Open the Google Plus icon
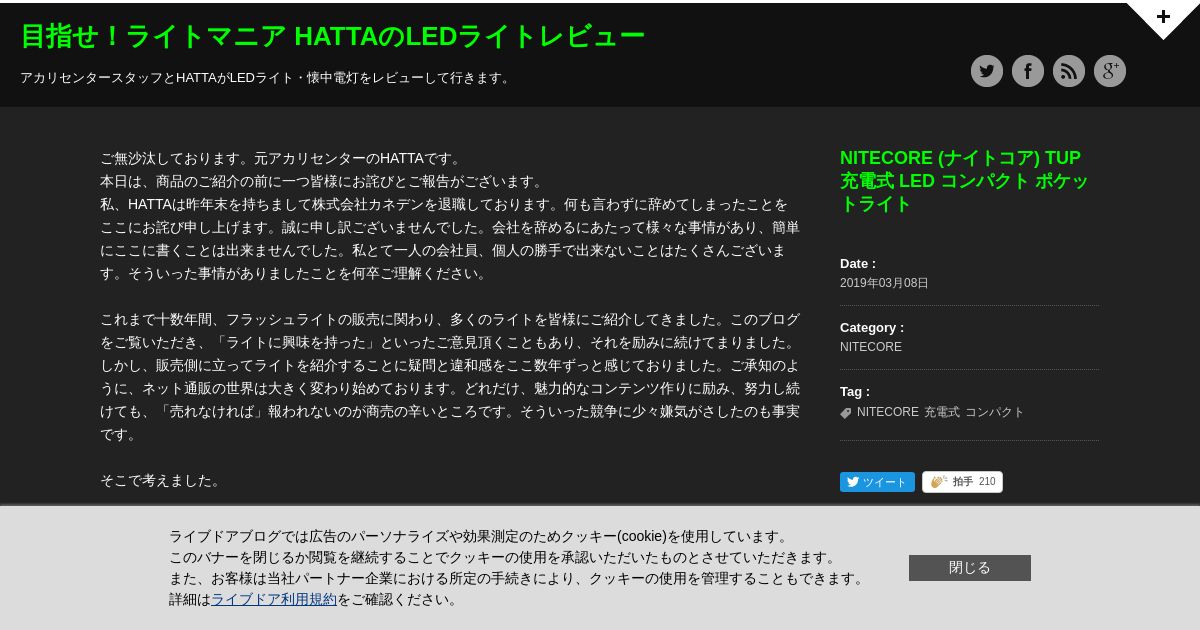Image resolution: width=1200 pixels, height=630 pixels. click(x=1109, y=71)
